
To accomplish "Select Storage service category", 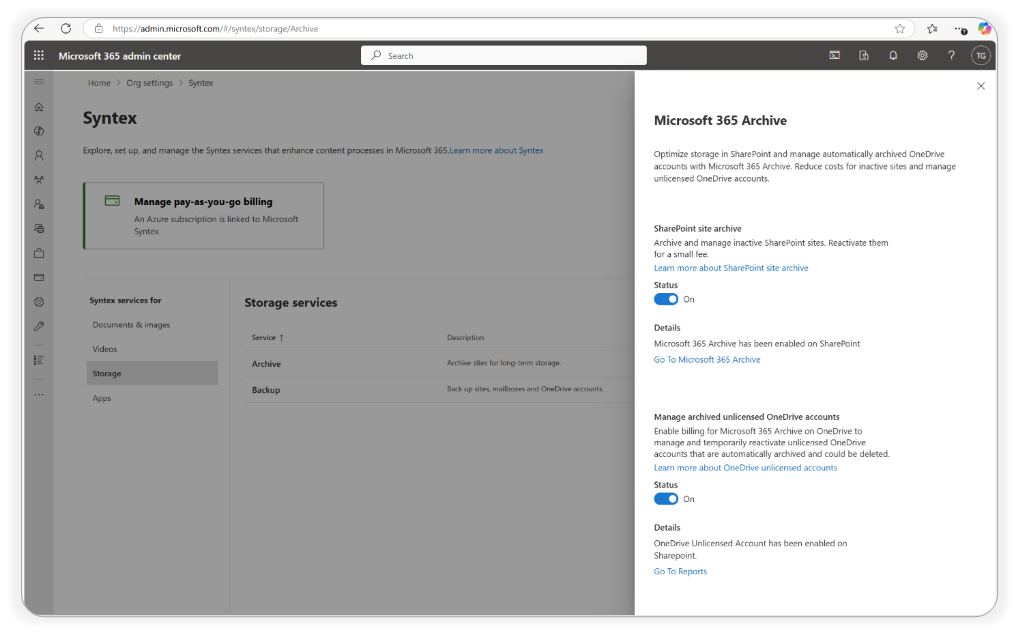I will [152, 374].
